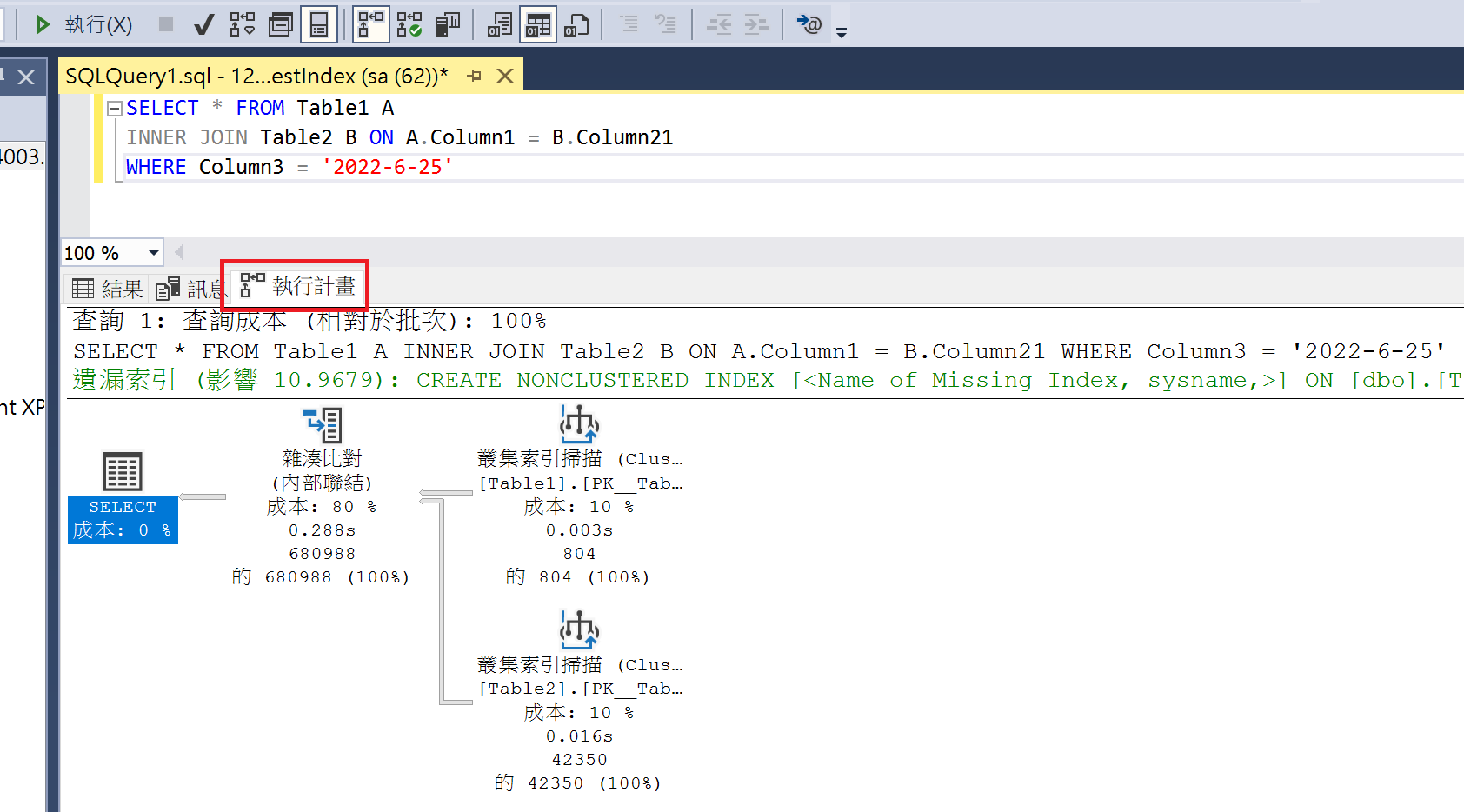Collapse the SELECT statement outline
The width and height of the screenshot is (1464, 812).
coord(114,109)
